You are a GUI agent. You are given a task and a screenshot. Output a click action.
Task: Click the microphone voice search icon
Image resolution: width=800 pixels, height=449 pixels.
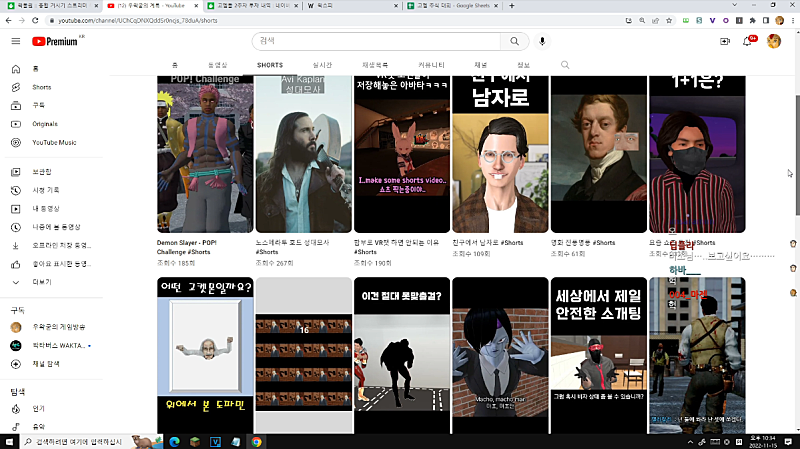[x=543, y=41]
